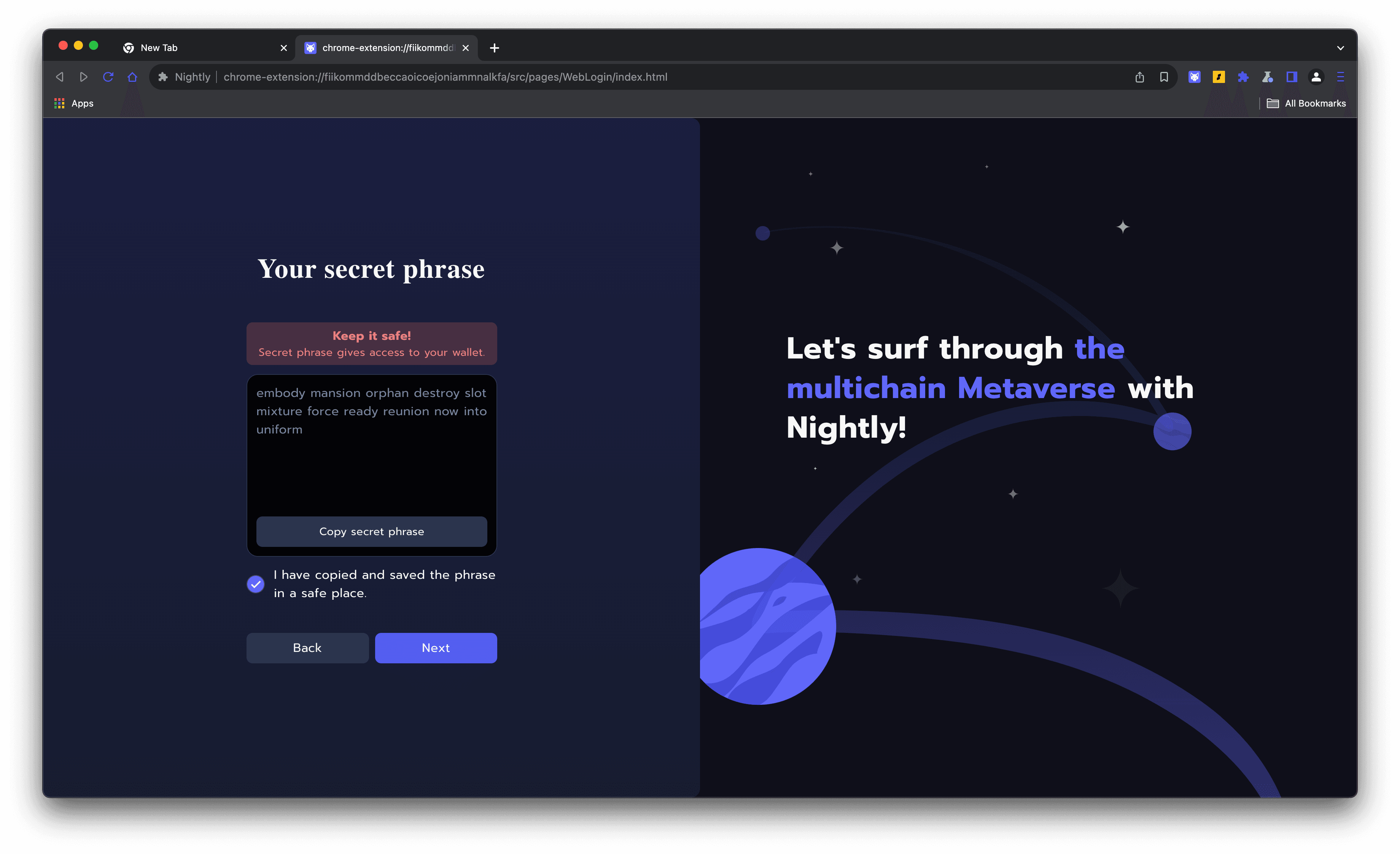Click the Next button
This screenshot has width=1400, height=854.
pos(436,648)
